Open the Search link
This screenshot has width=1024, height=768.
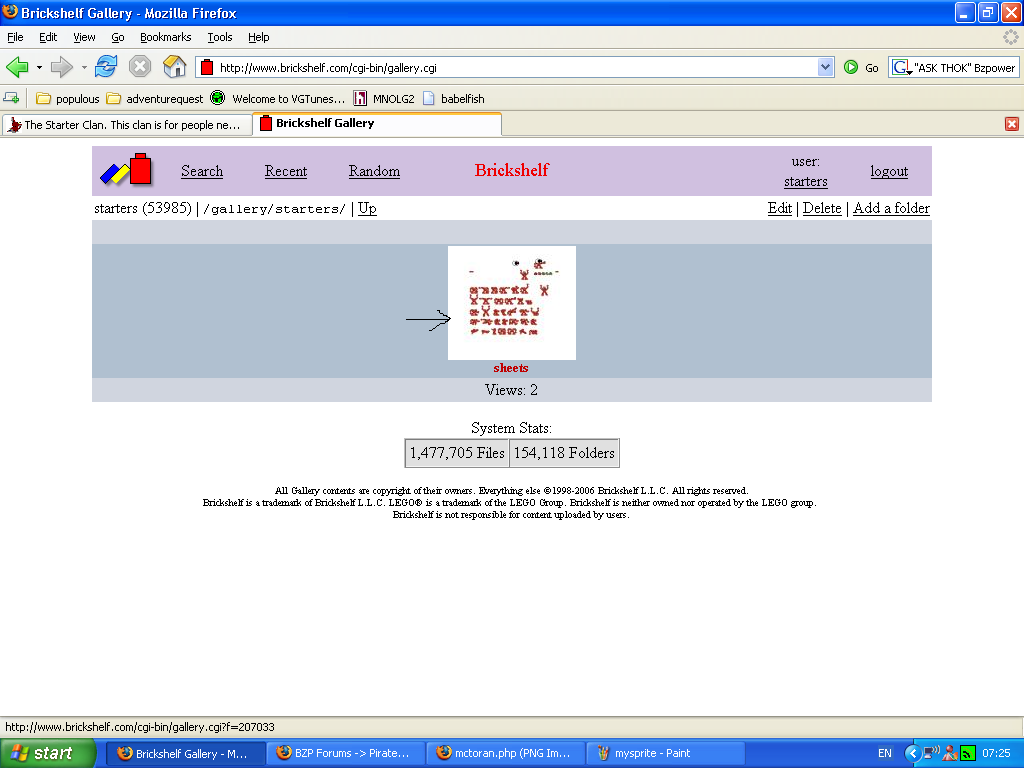tap(202, 171)
